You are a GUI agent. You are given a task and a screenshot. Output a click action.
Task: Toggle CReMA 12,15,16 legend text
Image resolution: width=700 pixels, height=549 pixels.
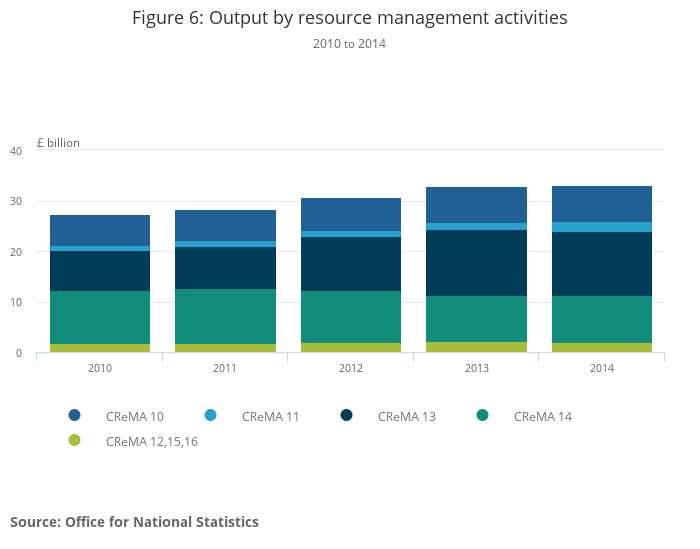(152, 441)
